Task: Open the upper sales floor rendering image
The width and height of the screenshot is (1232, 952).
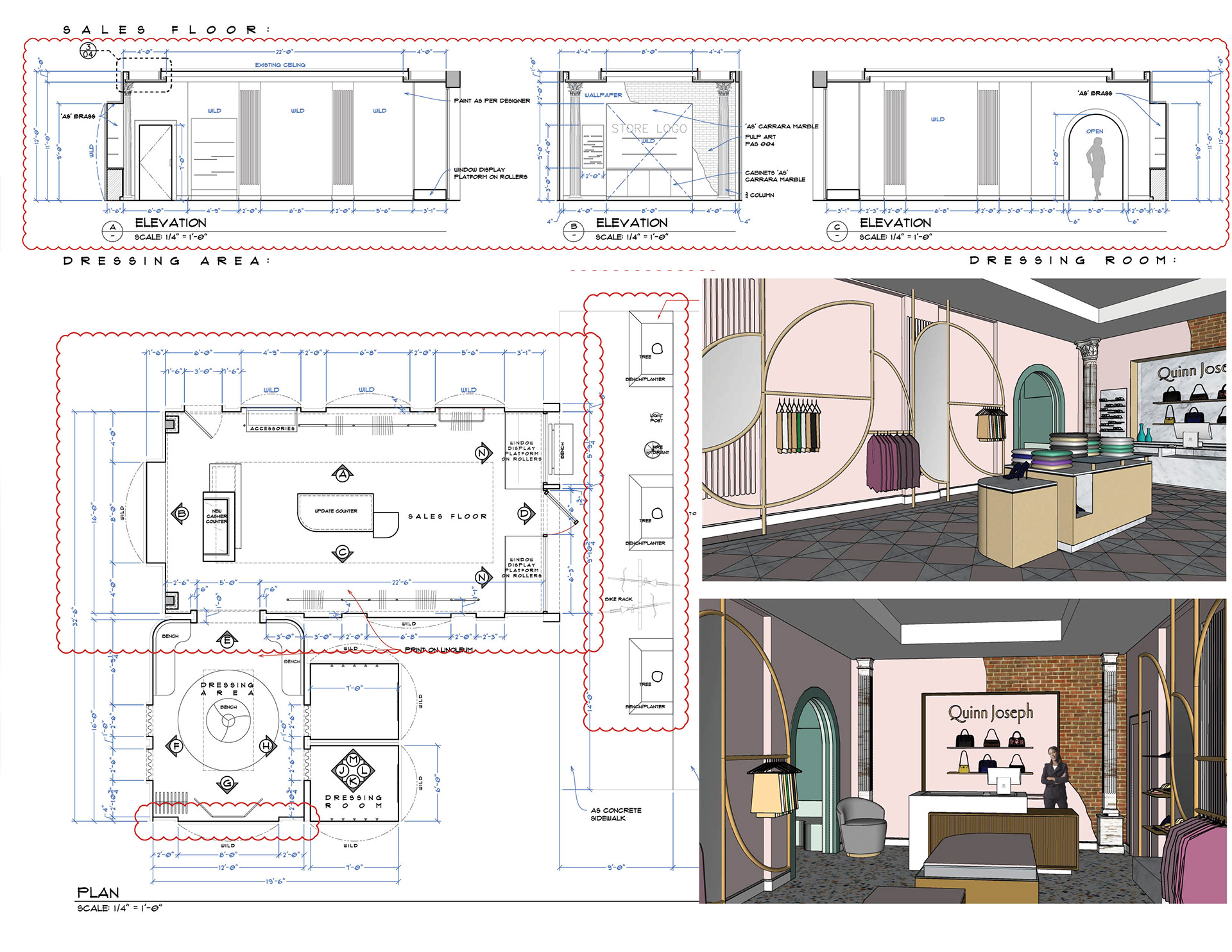Action: click(964, 429)
